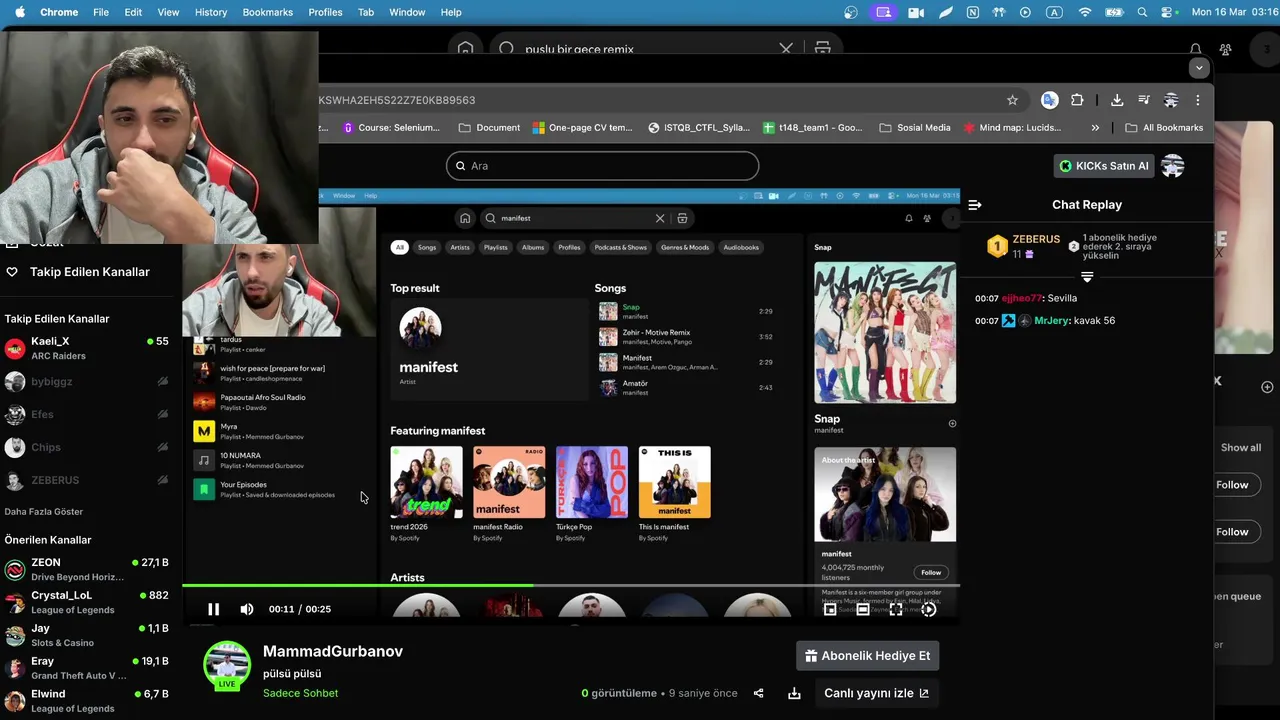Viewport: 1280px width, 720px height.
Task: Open Google Translate extension icon
Action: [x=1049, y=100]
